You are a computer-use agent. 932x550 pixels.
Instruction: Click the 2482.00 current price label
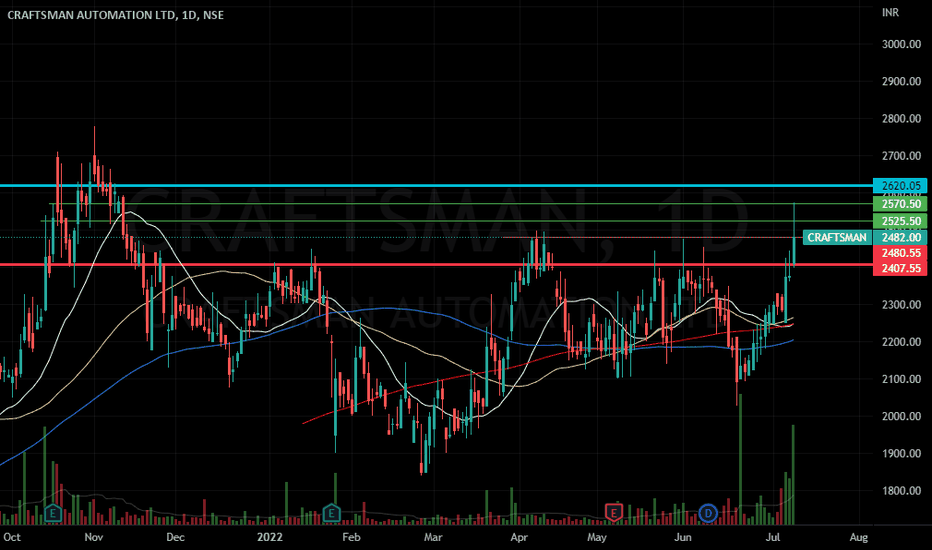pos(900,237)
